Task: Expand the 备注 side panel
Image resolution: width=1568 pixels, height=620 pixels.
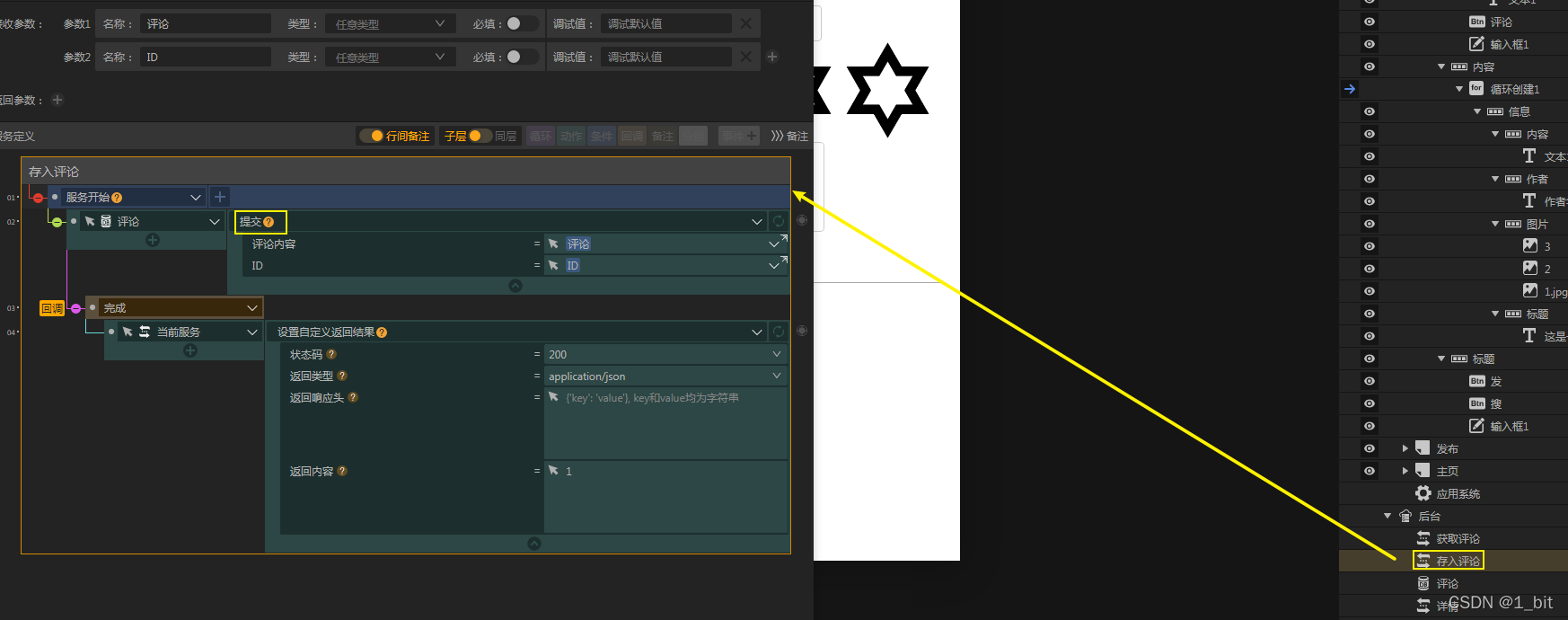Action: 788,136
